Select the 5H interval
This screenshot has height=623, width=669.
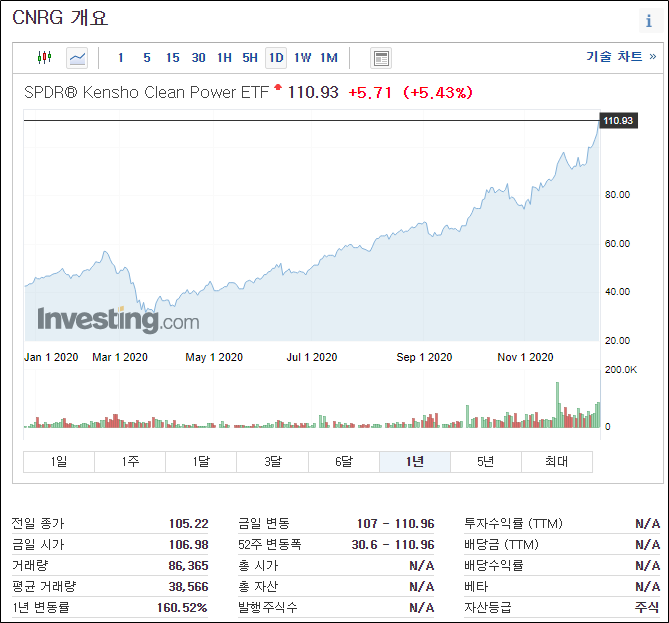tap(250, 58)
